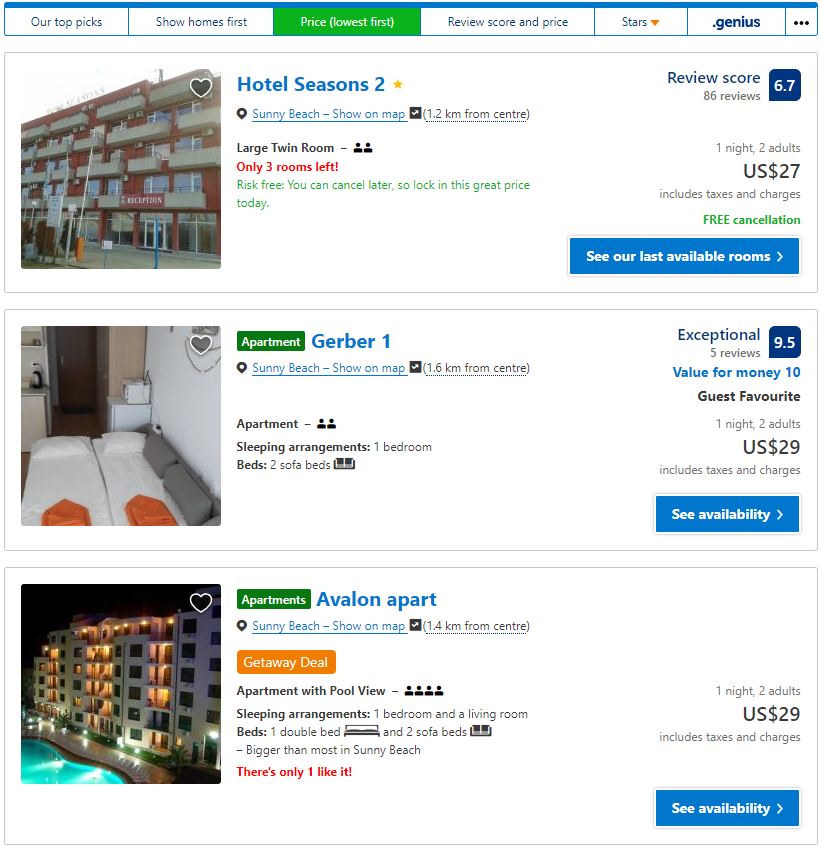
Task: Click the map icon beside Hotel Seasons 2 link
Action: [415, 113]
